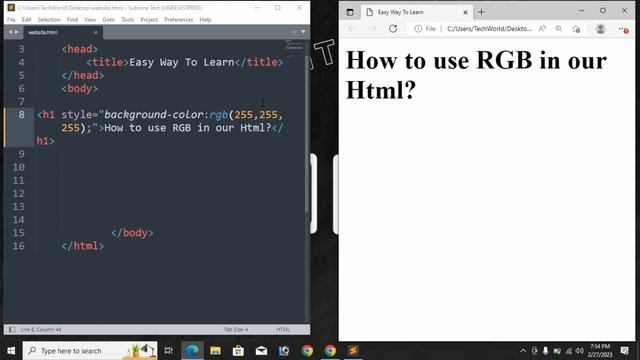Click the Edge forward arrow
Screen dimensions: 640x360
click(372, 29)
